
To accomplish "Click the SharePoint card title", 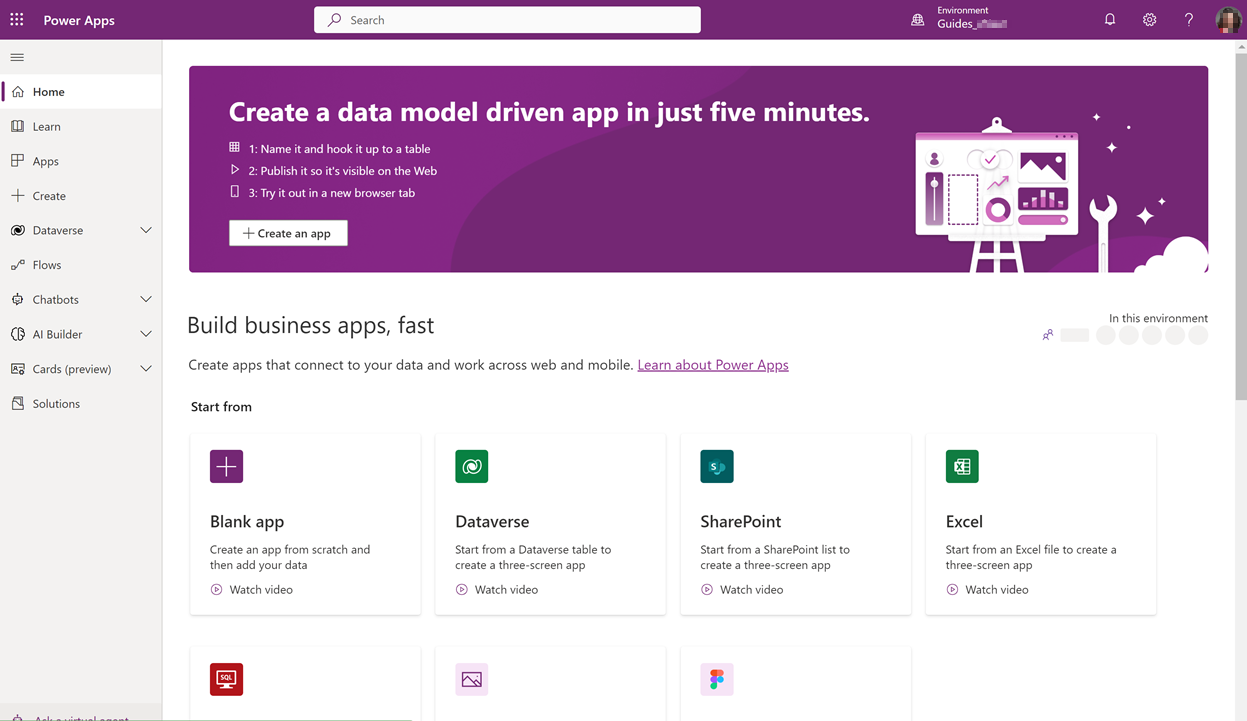I will [741, 521].
